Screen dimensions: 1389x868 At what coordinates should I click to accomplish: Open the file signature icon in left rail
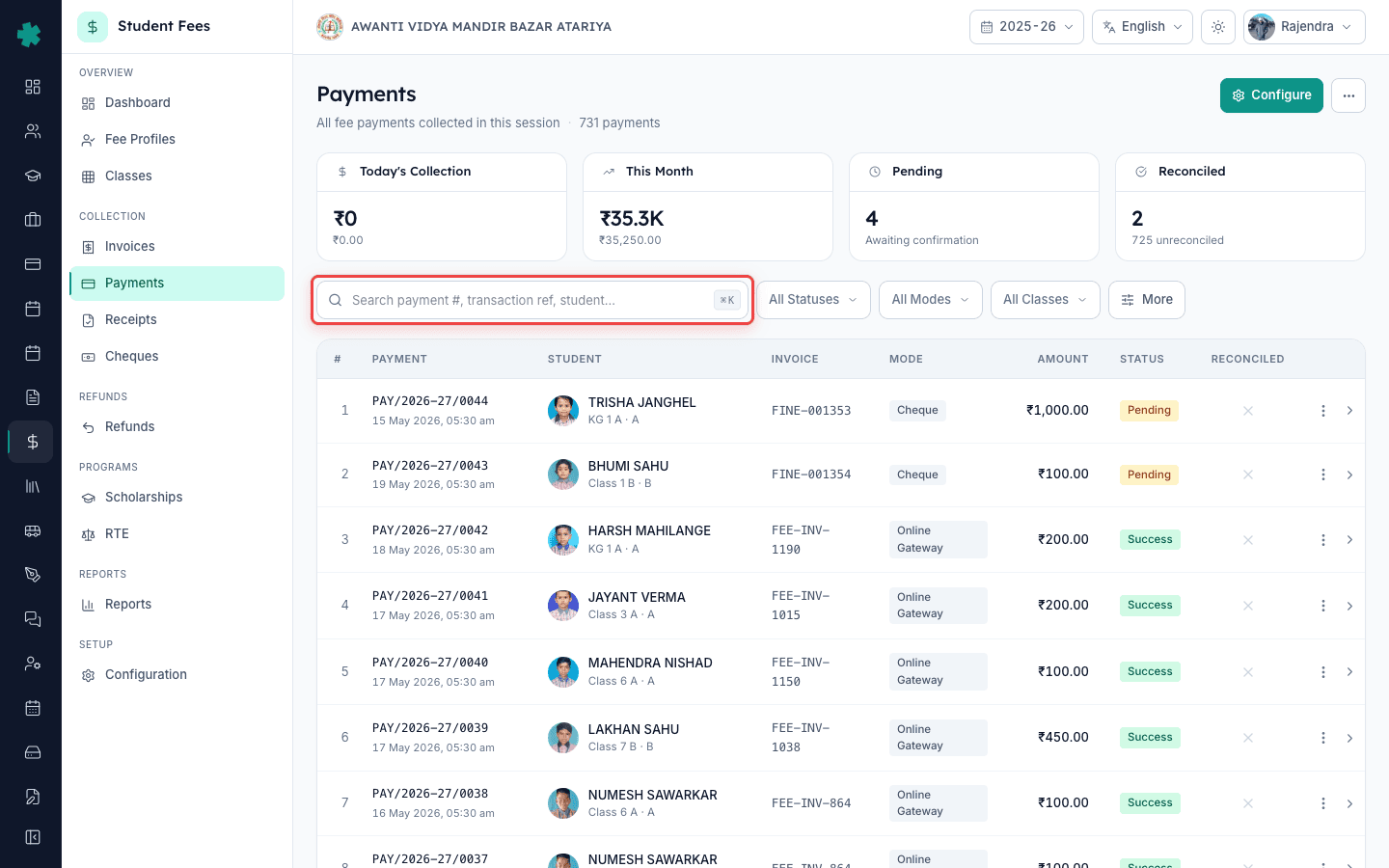(33, 797)
